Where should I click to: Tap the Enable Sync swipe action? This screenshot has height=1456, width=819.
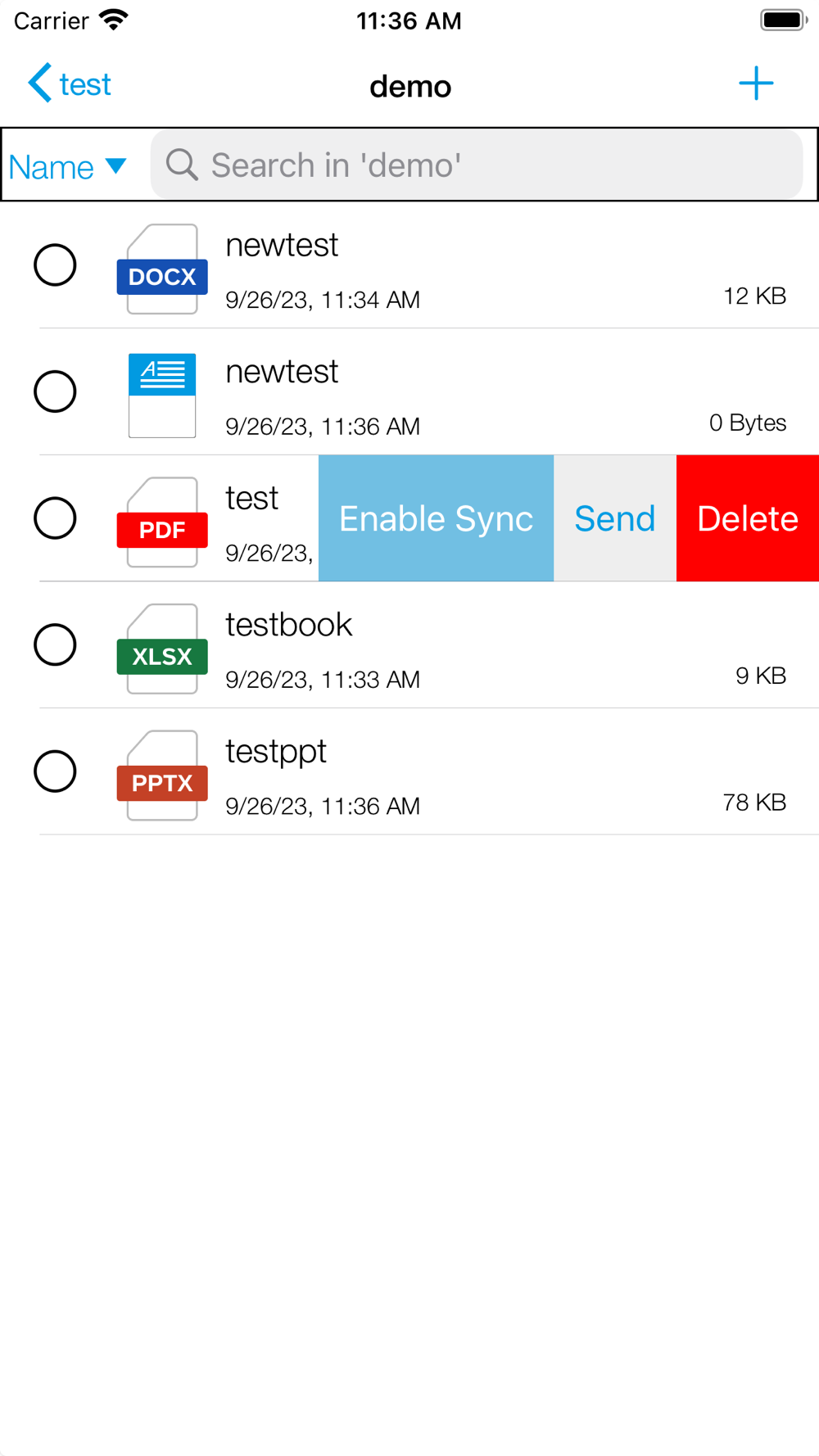click(x=436, y=518)
